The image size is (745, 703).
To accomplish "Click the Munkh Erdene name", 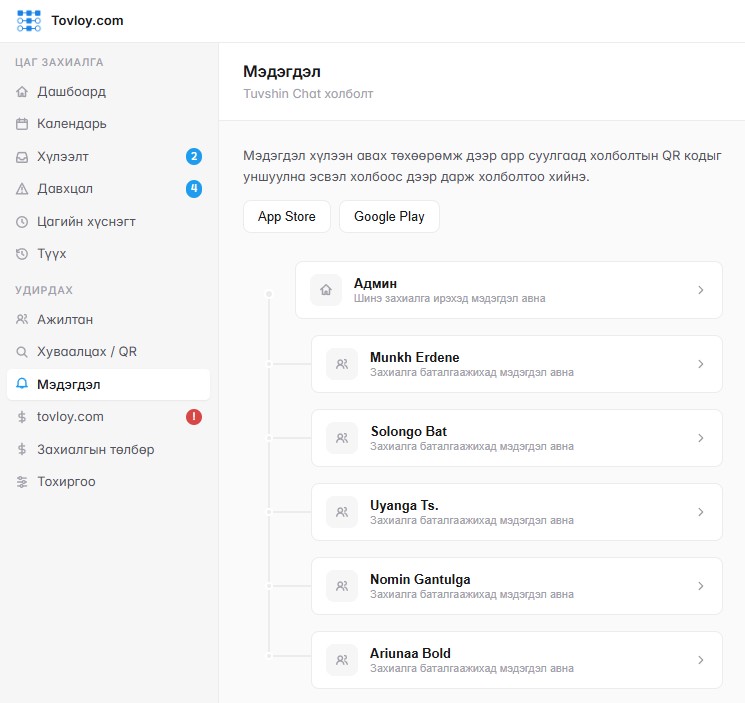I will [x=415, y=357].
